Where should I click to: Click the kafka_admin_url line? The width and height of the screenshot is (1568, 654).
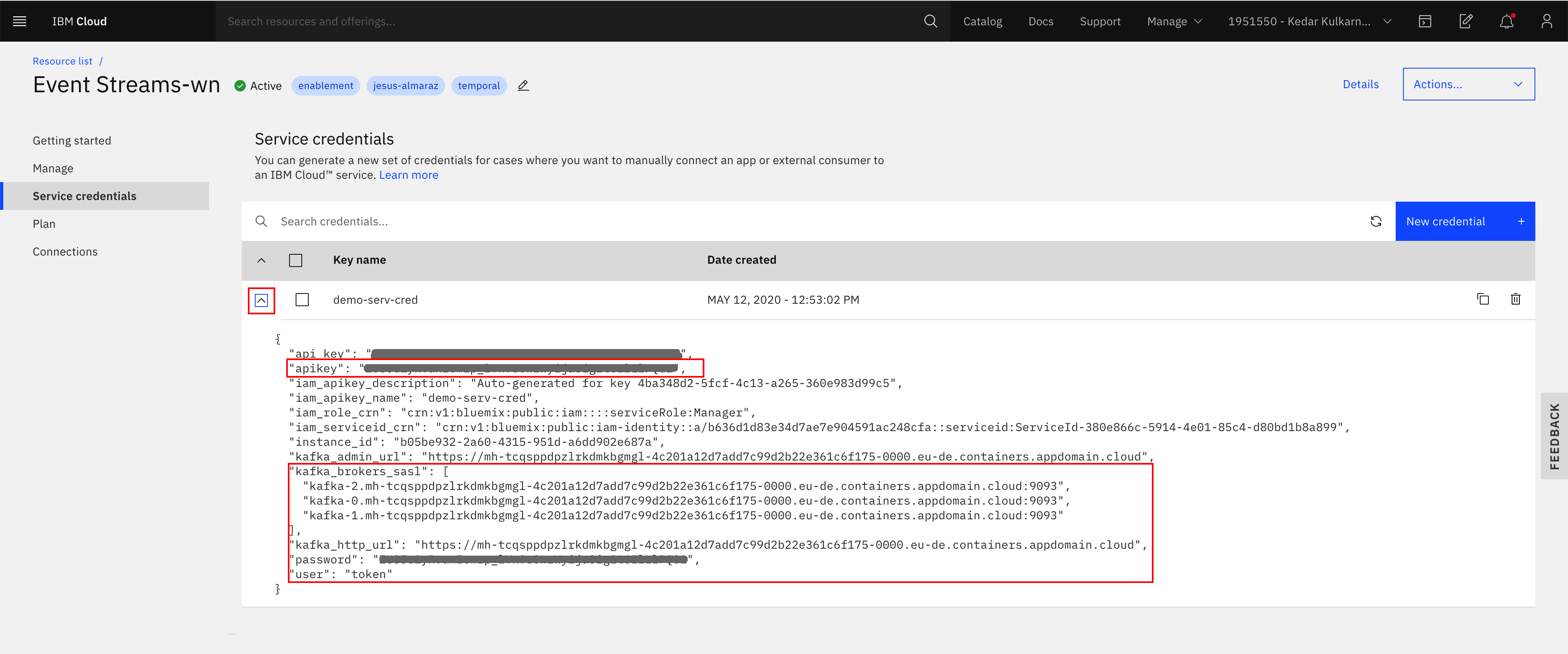coord(721,457)
